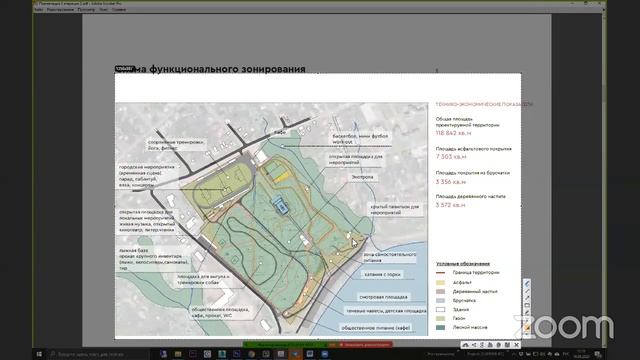Click the 'функционального зонирования' heading

tap(227, 69)
